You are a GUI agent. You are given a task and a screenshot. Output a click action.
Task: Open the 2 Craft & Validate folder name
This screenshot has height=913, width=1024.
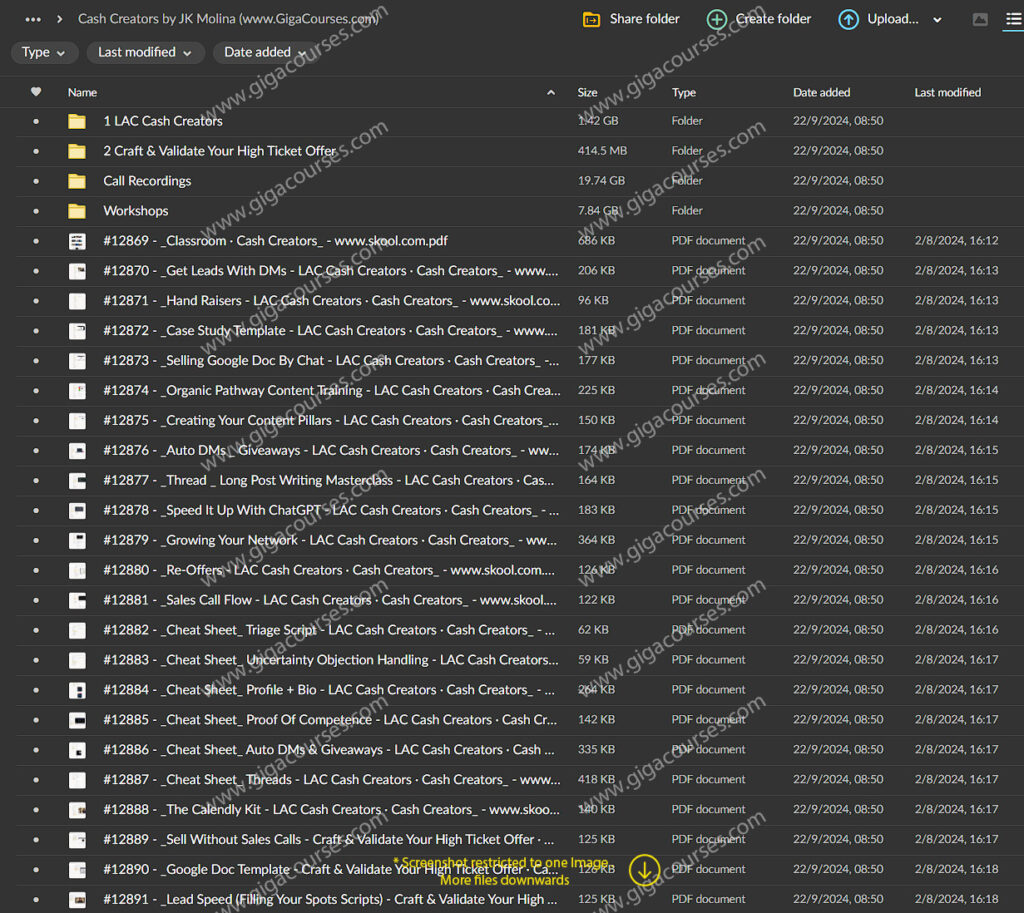tap(220, 151)
